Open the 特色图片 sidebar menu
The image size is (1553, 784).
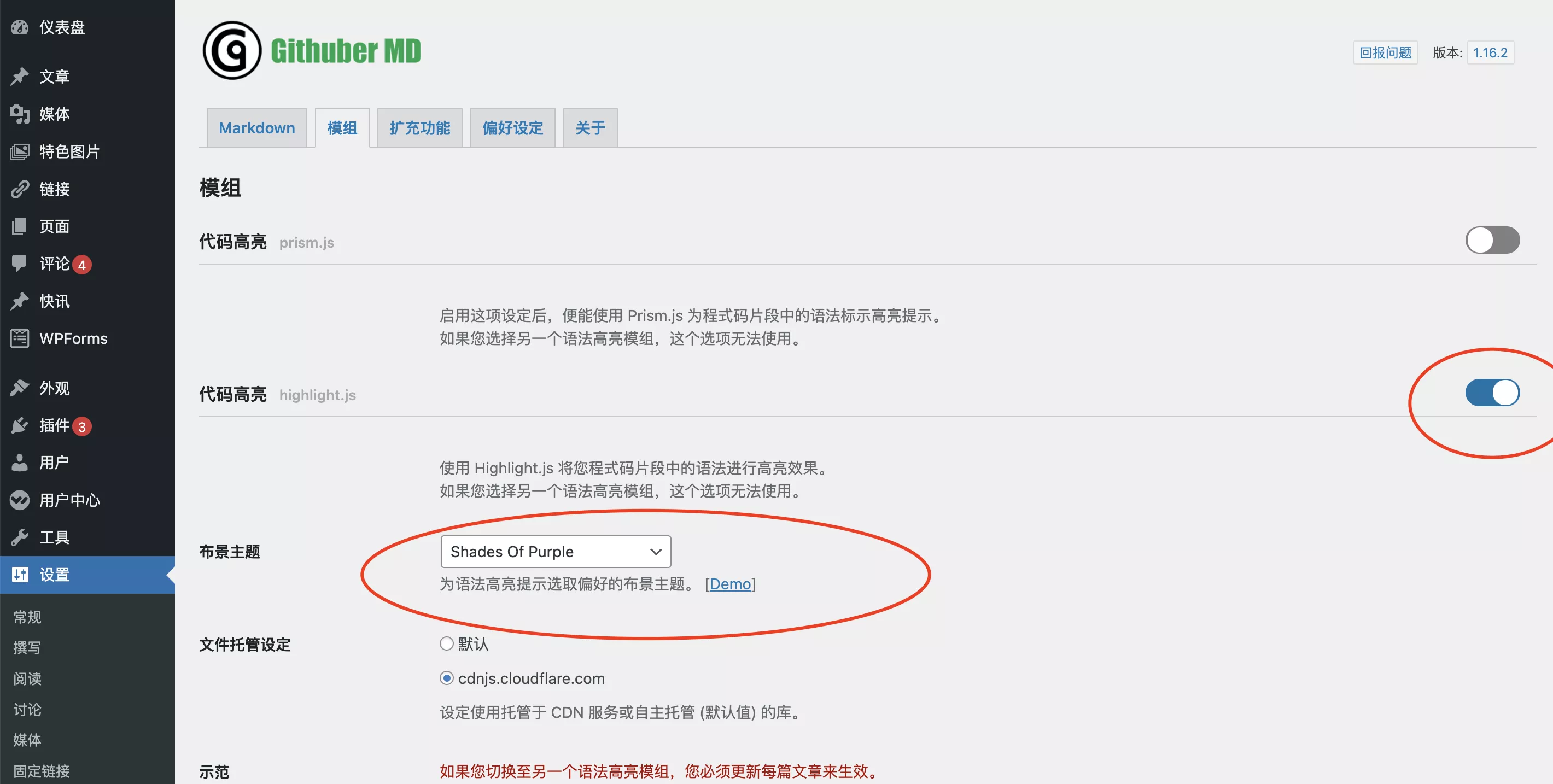[x=70, y=151]
